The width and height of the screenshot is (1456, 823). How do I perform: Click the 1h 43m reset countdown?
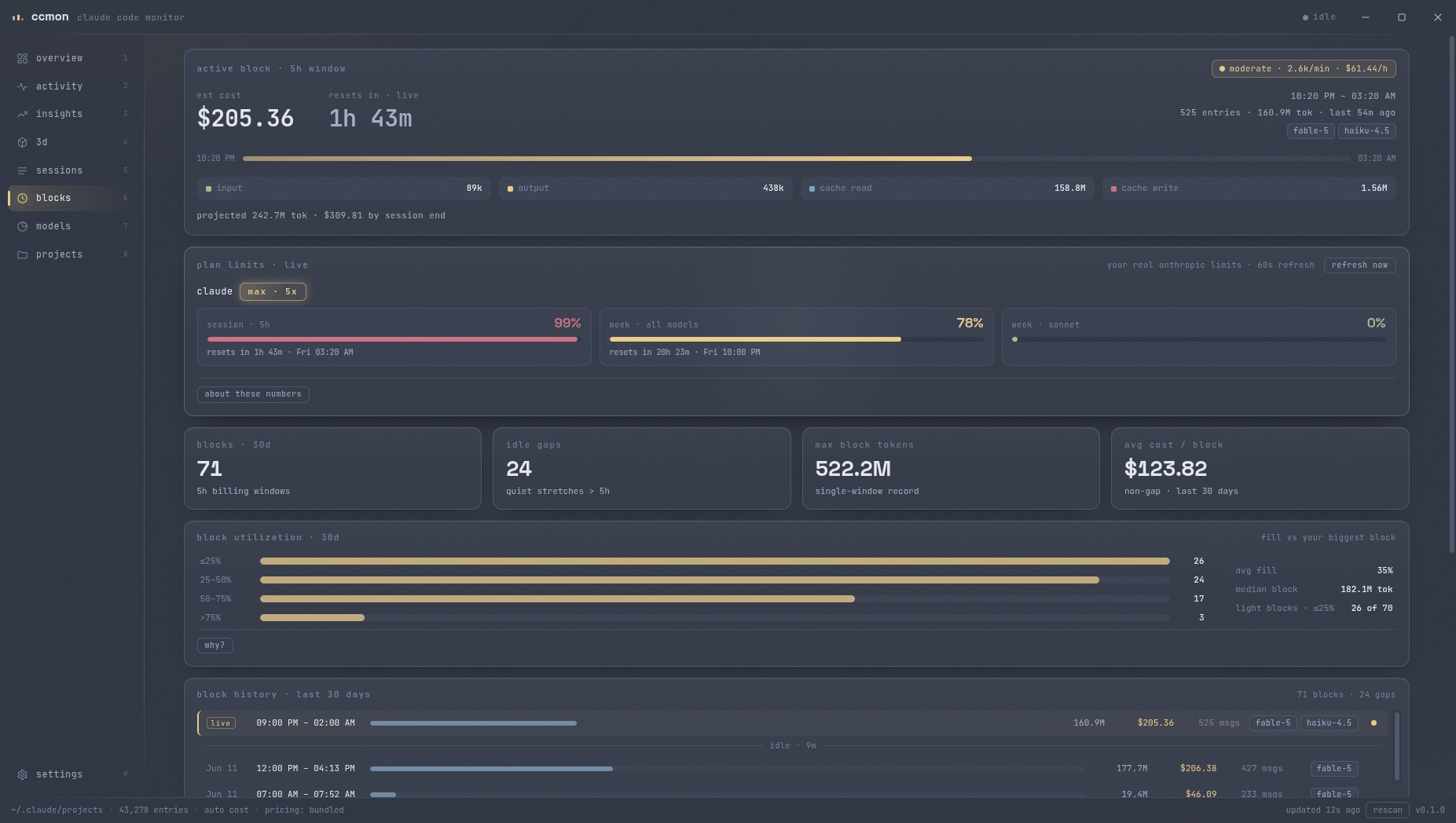click(370, 119)
